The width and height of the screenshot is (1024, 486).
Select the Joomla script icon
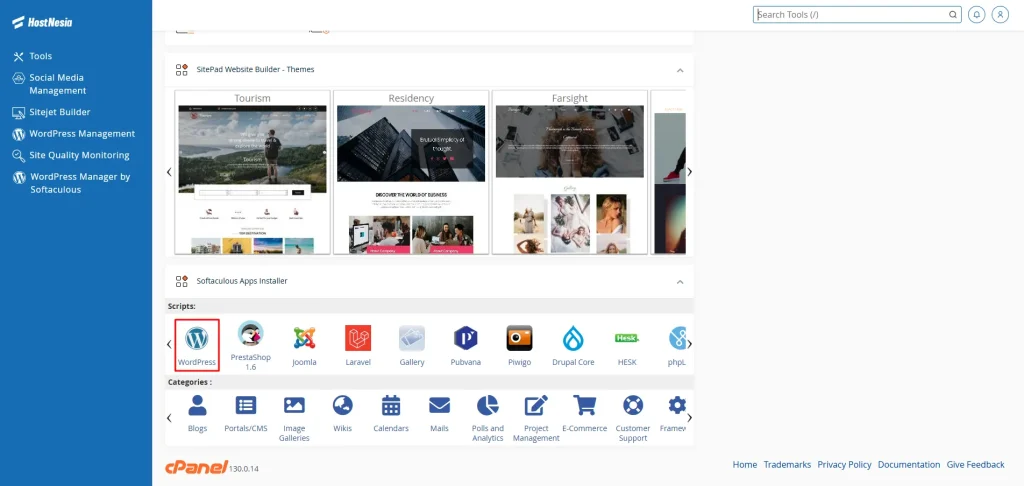point(304,346)
